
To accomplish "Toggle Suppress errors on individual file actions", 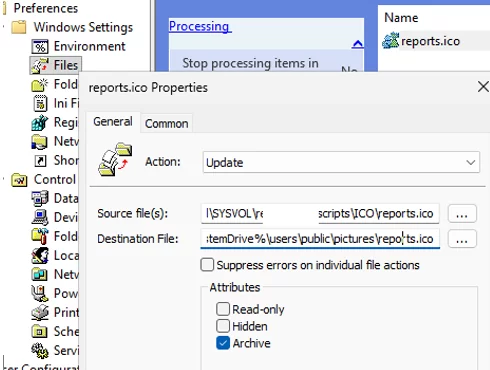I will click(x=207, y=265).
